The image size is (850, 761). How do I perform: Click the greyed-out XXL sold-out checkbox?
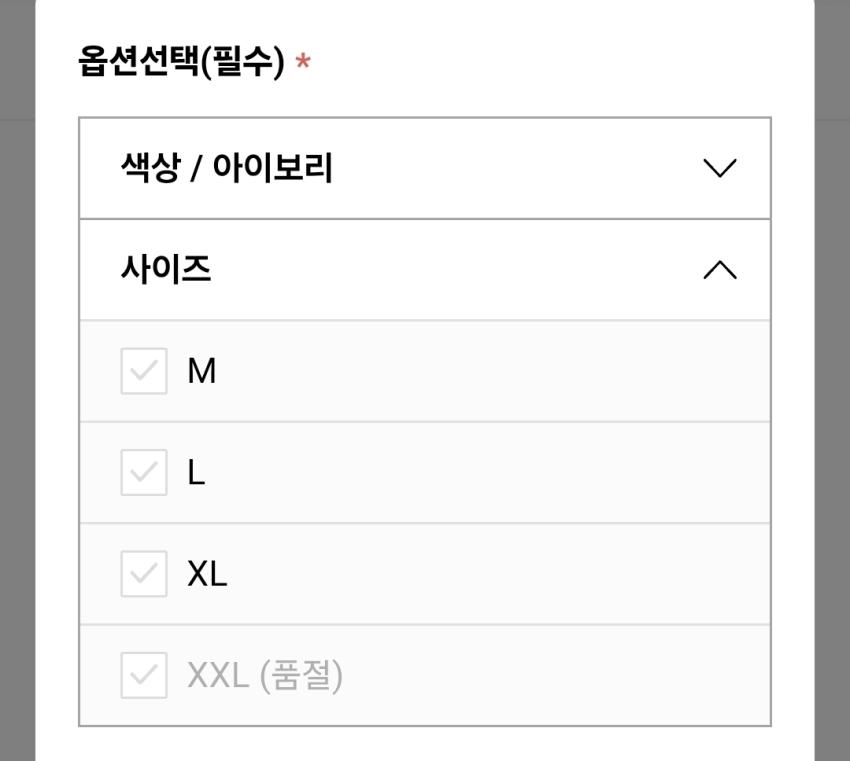[x=144, y=675]
